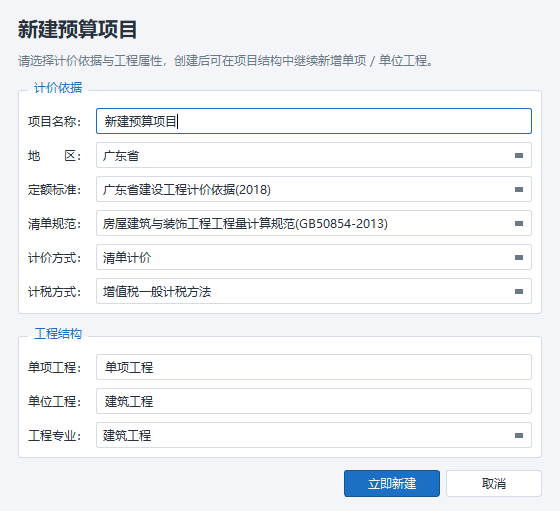Click the 工程专业 label
The height and width of the screenshot is (511, 560).
click(55, 436)
